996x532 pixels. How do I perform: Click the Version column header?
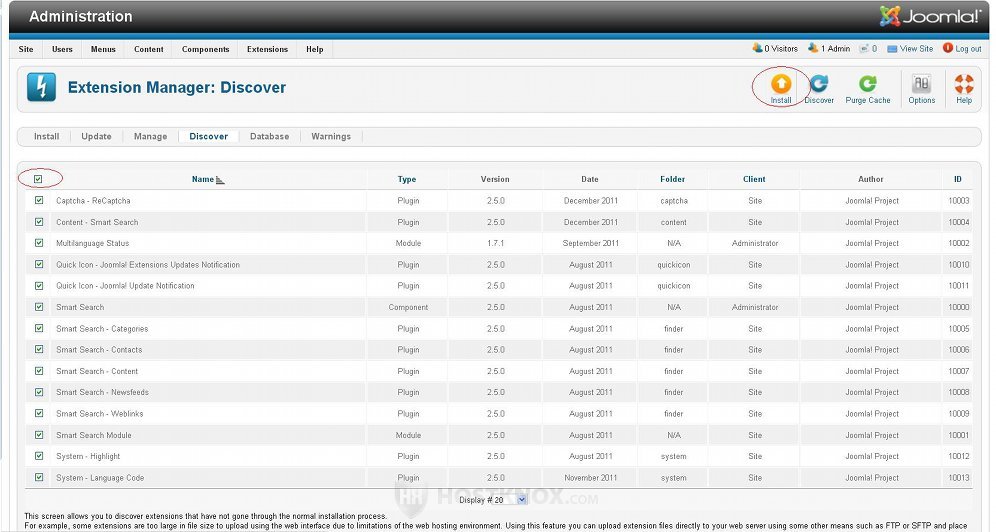(495, 179)
